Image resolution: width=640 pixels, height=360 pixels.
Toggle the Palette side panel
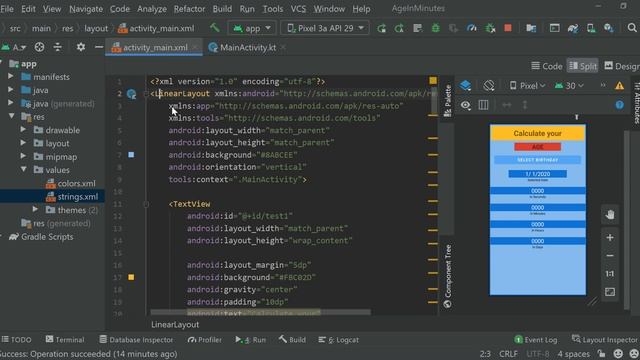pyautogui.click(x=448, y=100)
